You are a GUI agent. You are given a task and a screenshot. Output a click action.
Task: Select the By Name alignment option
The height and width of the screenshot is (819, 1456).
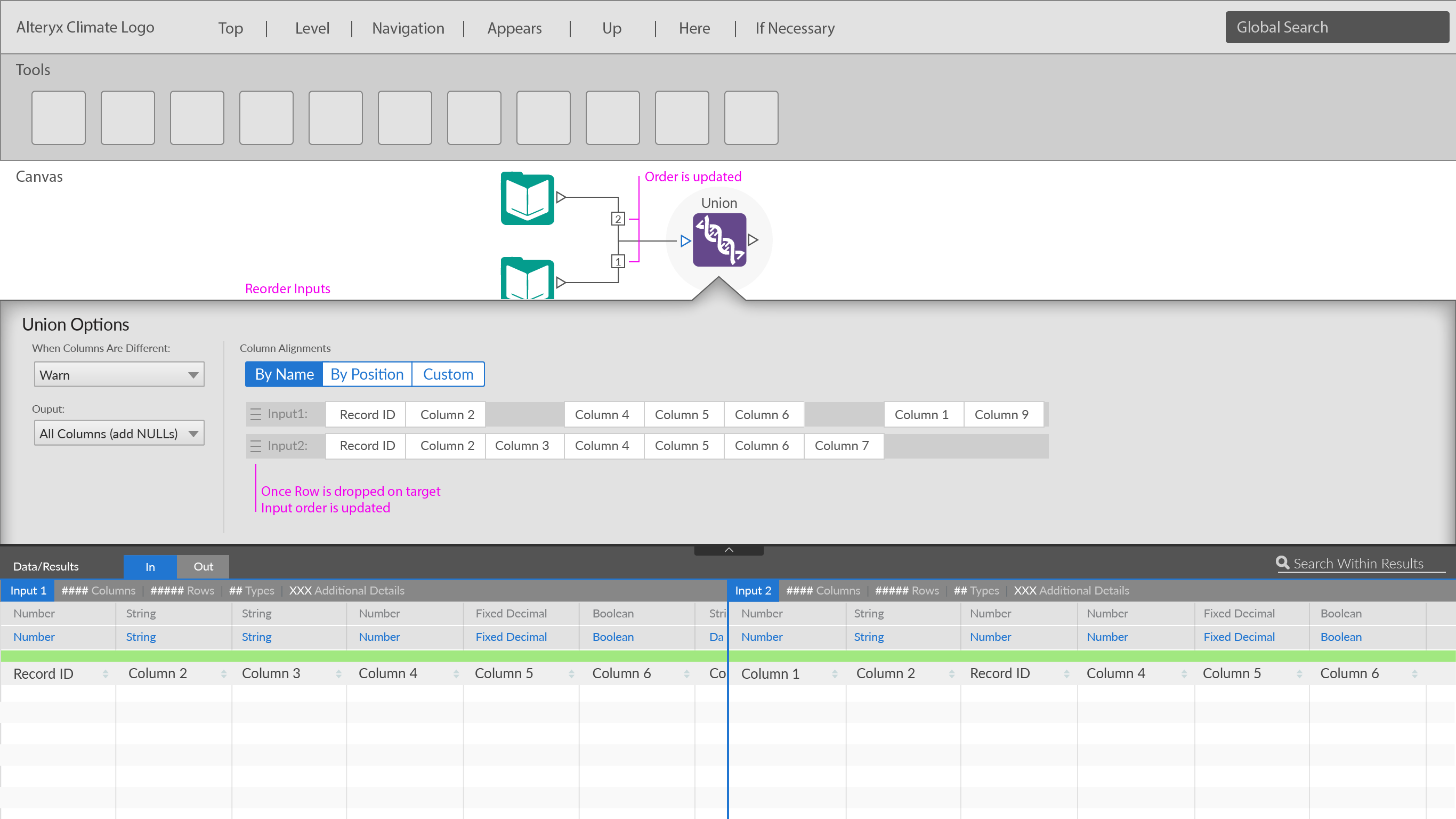tap(284, 374)
